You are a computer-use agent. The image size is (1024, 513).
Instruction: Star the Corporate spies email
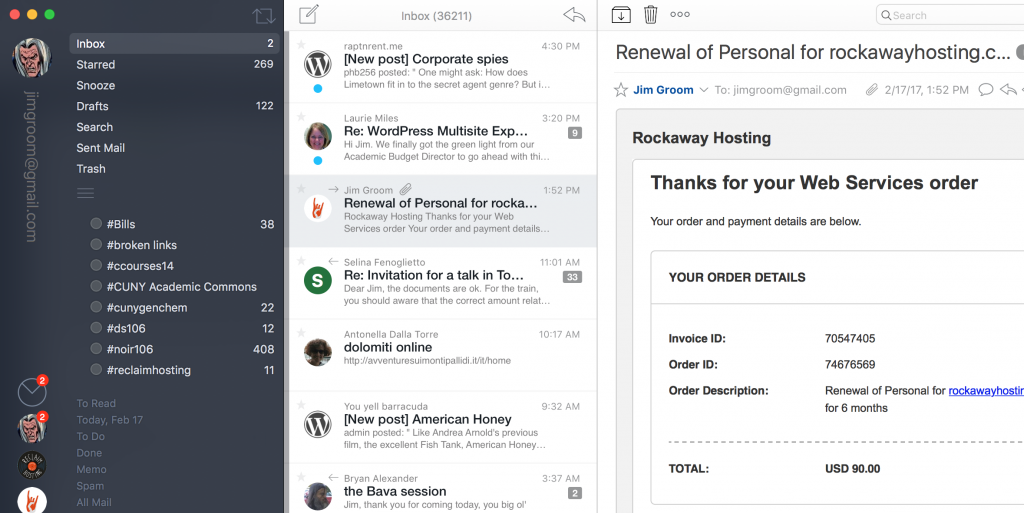coord(301,44)
